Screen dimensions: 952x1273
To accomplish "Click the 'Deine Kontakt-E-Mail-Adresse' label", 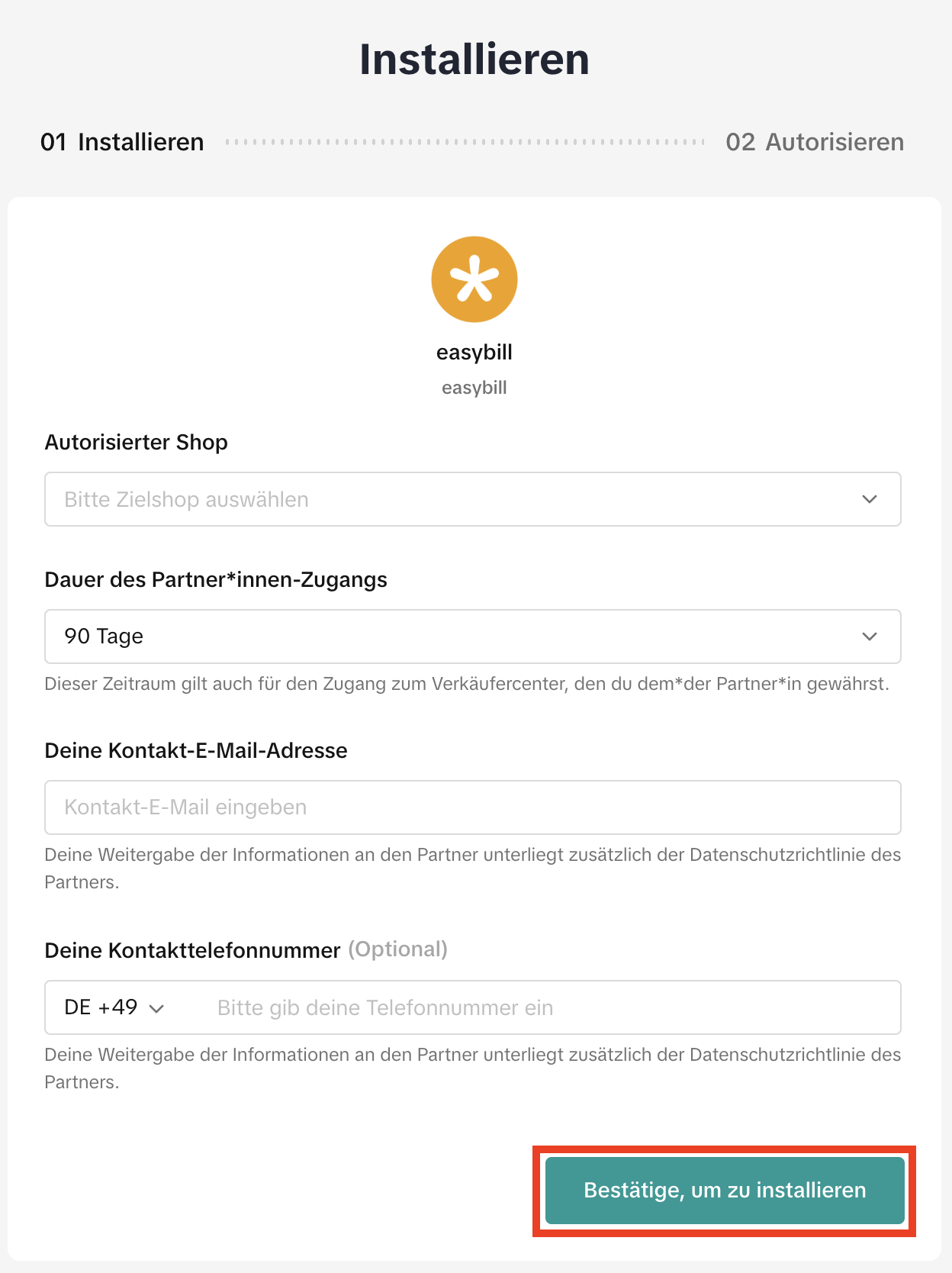I will coord(196,751).
